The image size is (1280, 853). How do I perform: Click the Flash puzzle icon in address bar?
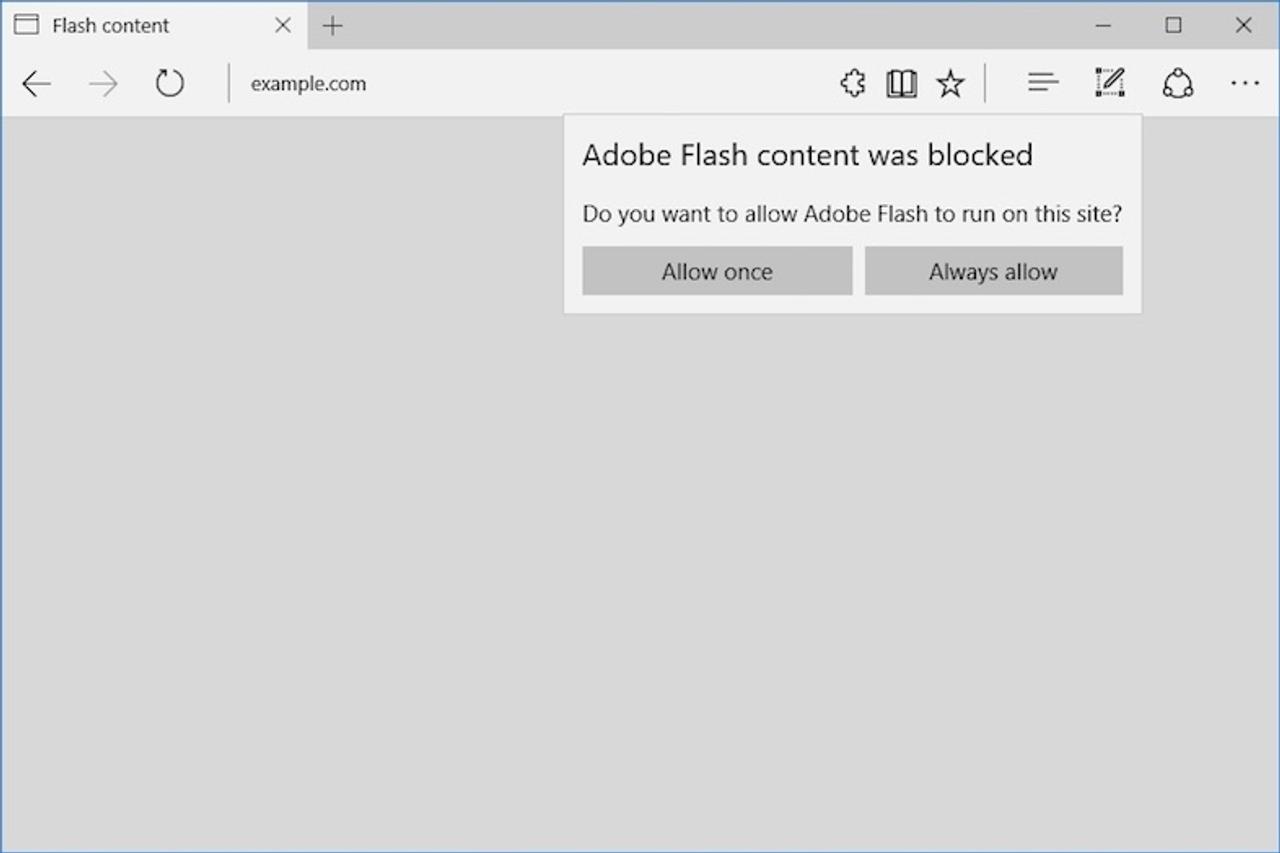(x=852, y=83)
